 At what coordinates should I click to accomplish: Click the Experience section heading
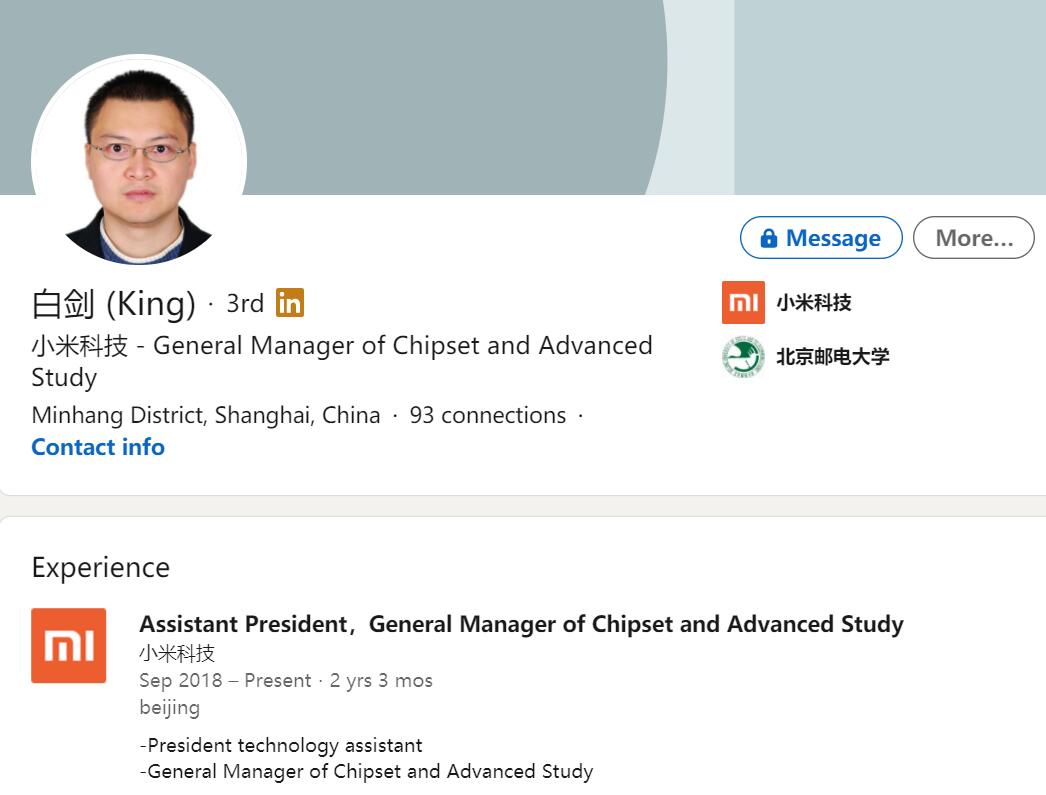click(x=100, y=567)
